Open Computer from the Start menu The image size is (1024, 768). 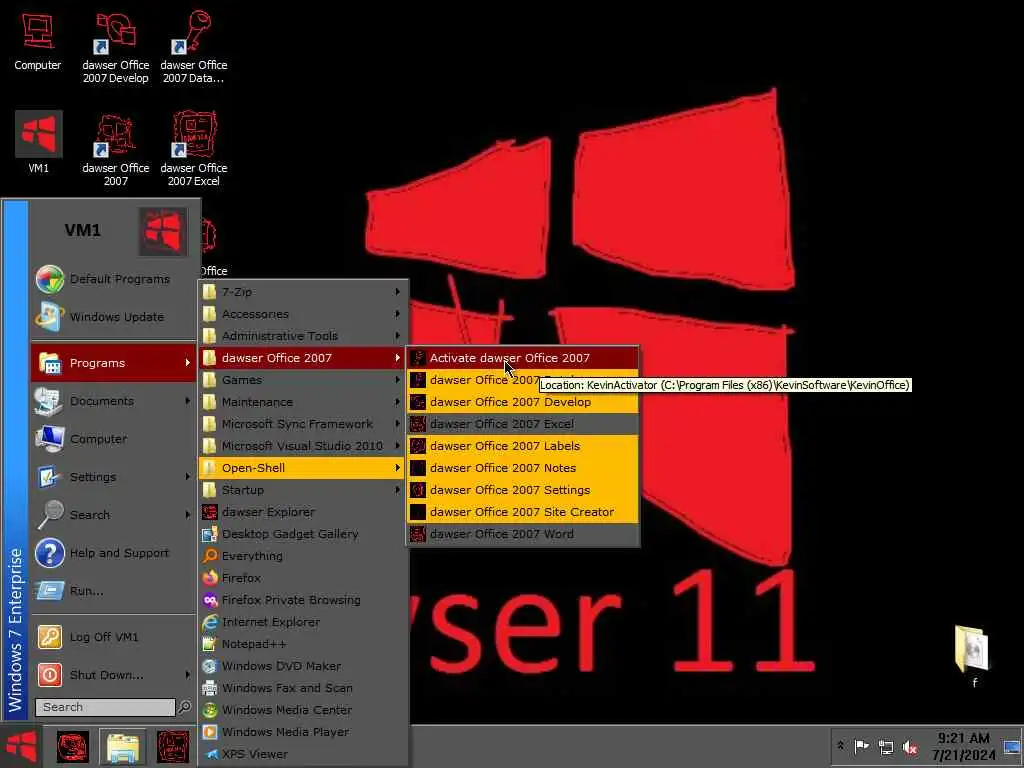tap(113, 439)
